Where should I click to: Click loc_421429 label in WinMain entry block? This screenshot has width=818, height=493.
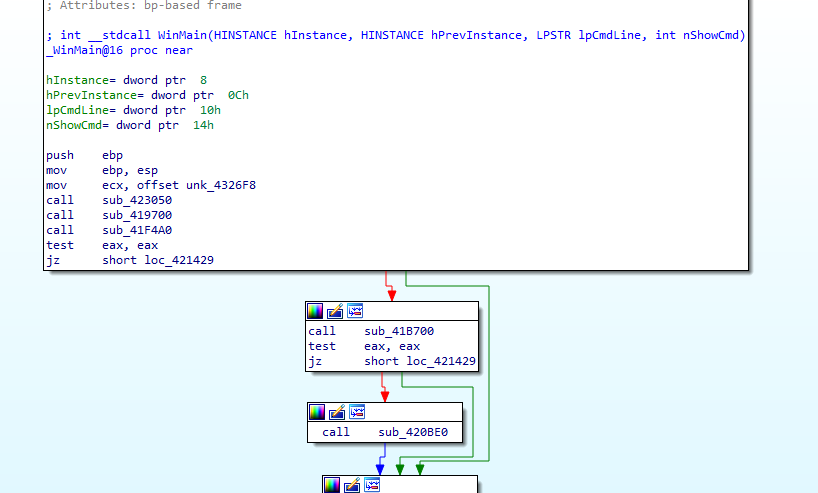pos(179,260)
